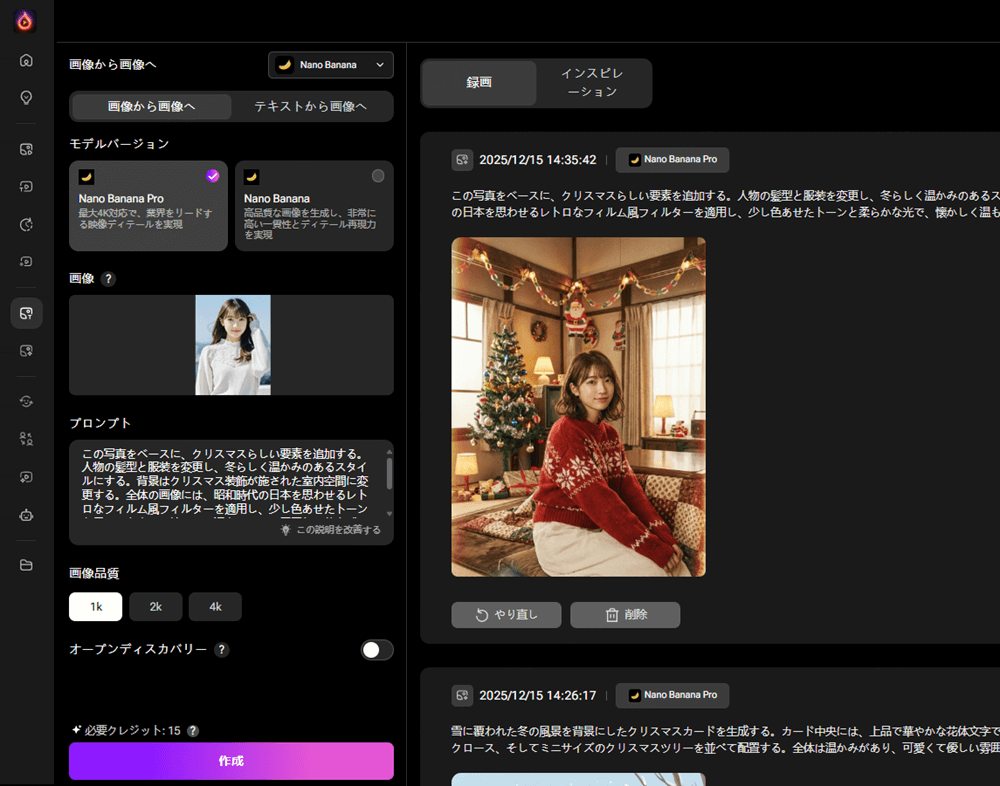Click the help icon next to 画像 label
This screenshot has height=786, width=1000.
click(108, 279)
